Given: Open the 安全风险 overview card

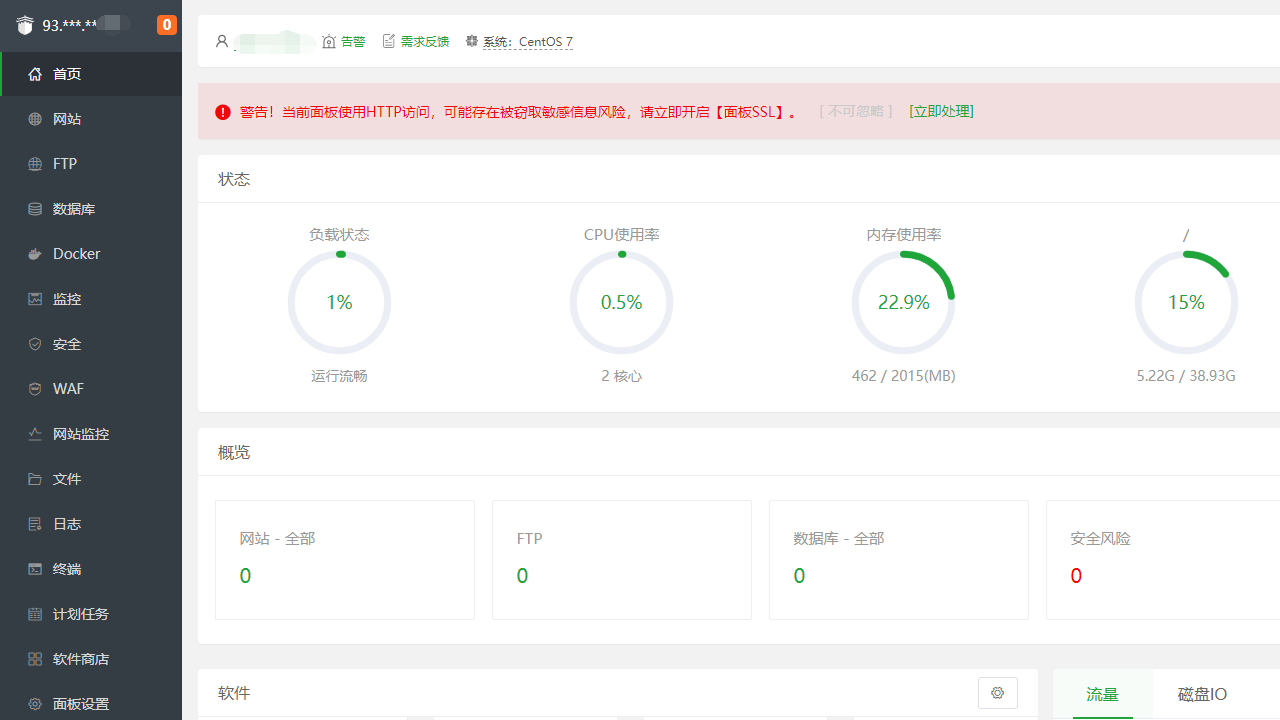Looking at the screenshot, I should (1163, 560).
